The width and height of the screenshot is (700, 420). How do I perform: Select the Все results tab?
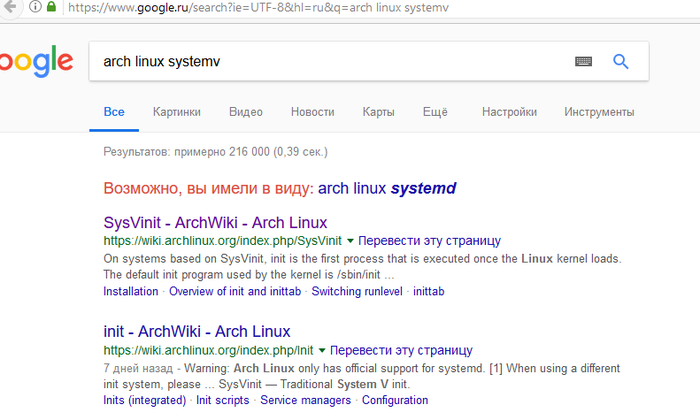[114, 112]
